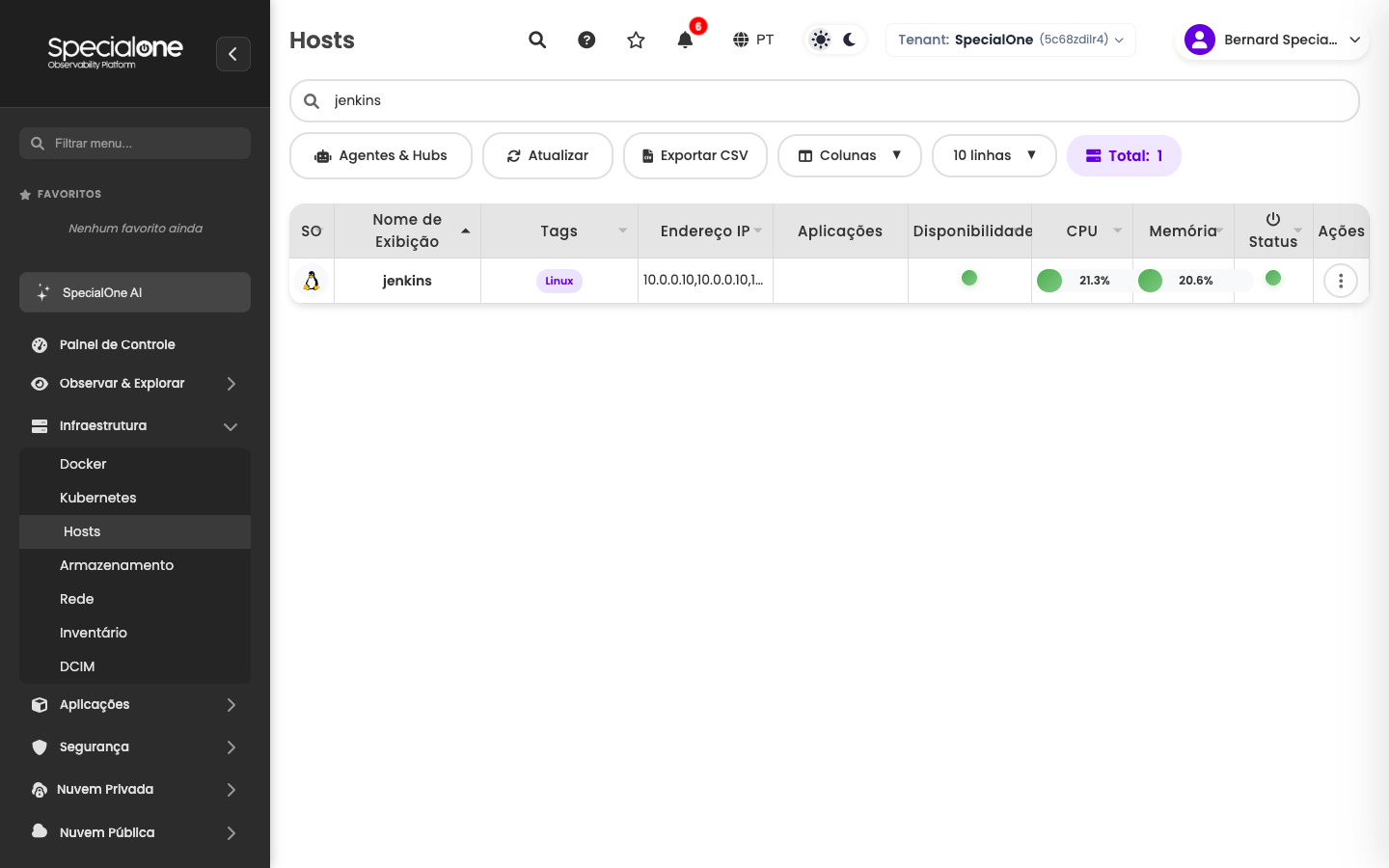
Task: Expand the Segurança section chevron
Action: coord(231,747)
